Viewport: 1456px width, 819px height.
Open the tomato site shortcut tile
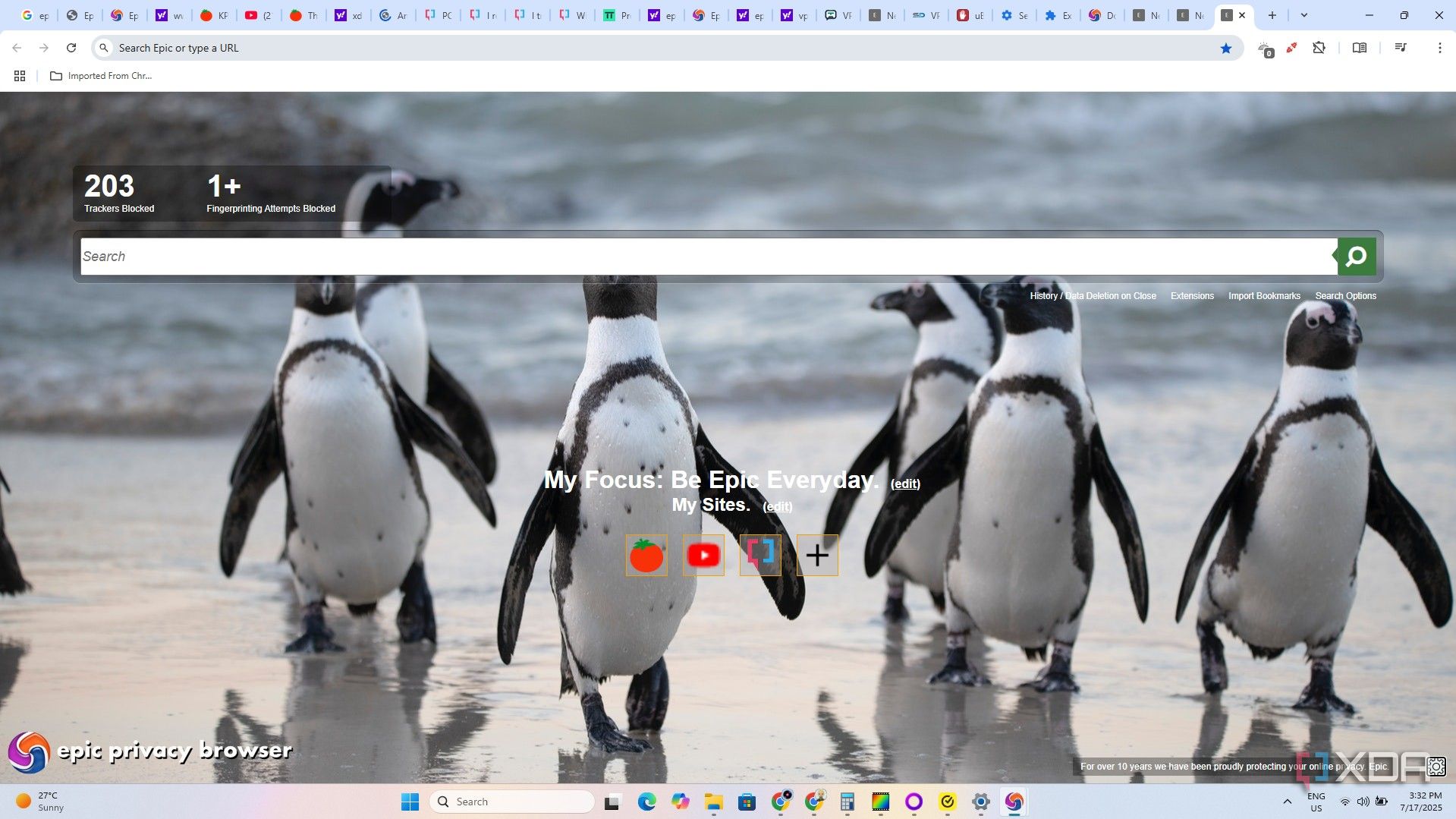646,555
